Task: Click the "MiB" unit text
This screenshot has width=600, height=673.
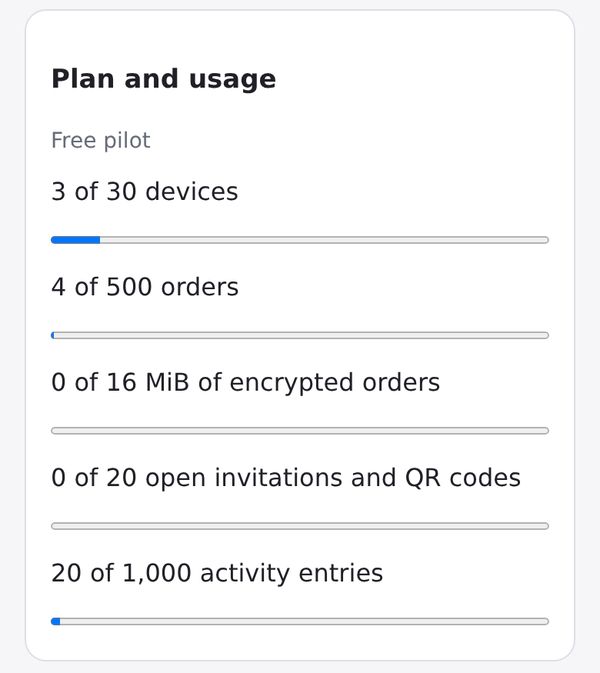Action: click(x=167, y=382)
